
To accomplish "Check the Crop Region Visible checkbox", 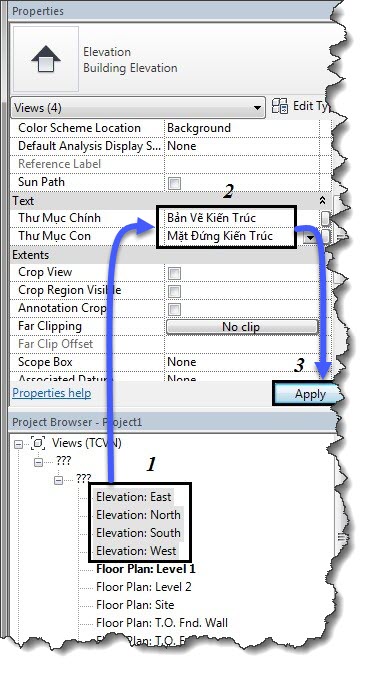I will [174, 291].
